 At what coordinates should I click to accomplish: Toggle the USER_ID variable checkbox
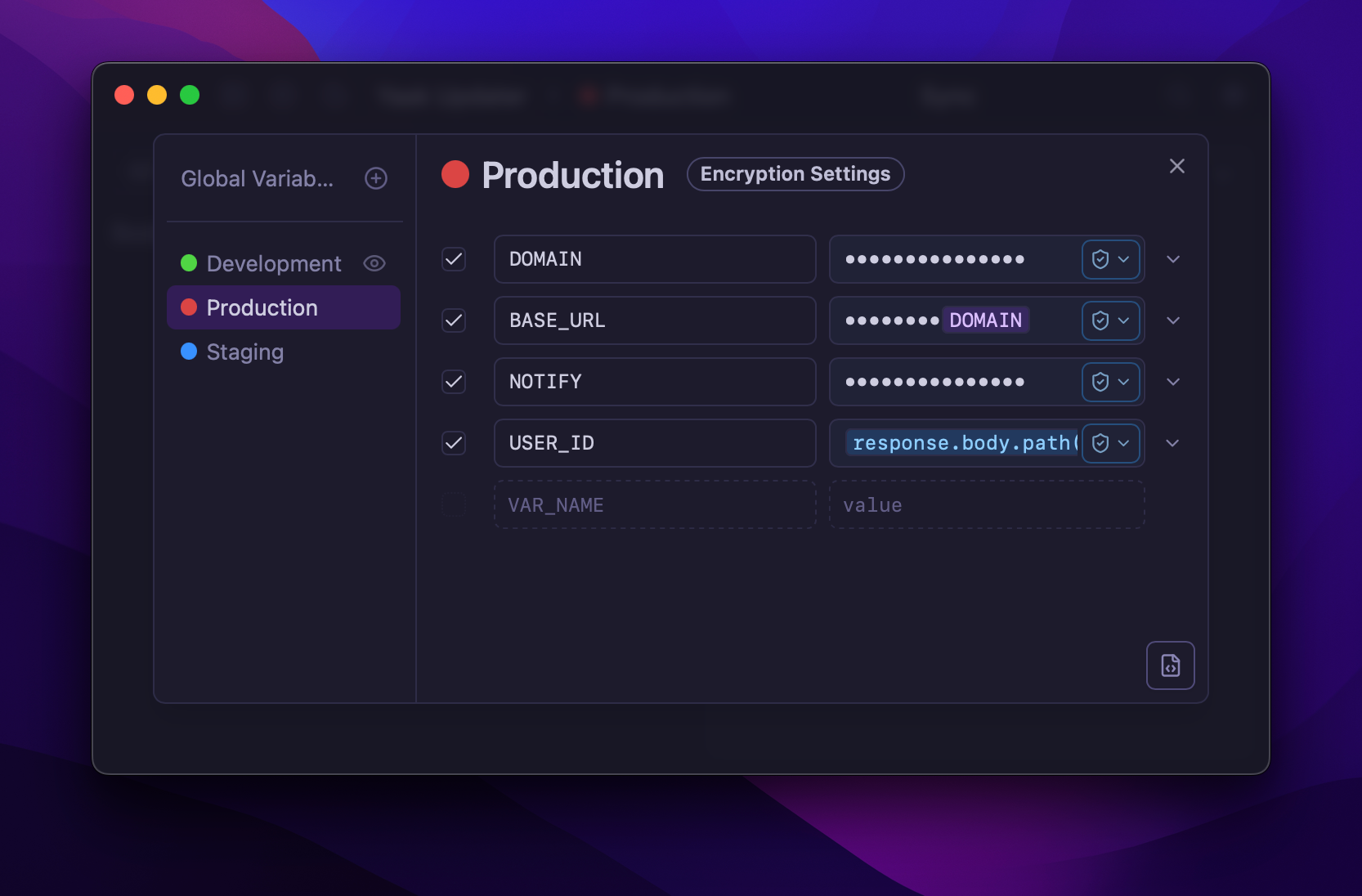[454, 443]
